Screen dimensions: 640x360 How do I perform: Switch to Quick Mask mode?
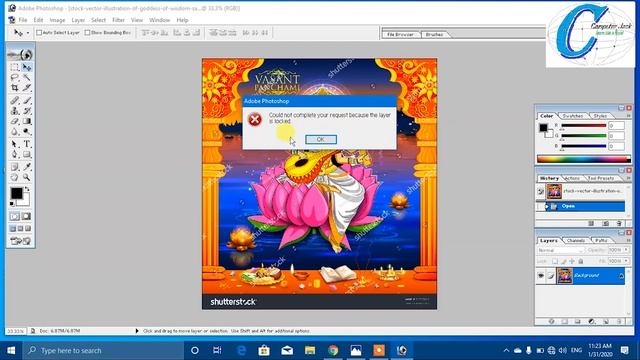(x=27, y=216)
